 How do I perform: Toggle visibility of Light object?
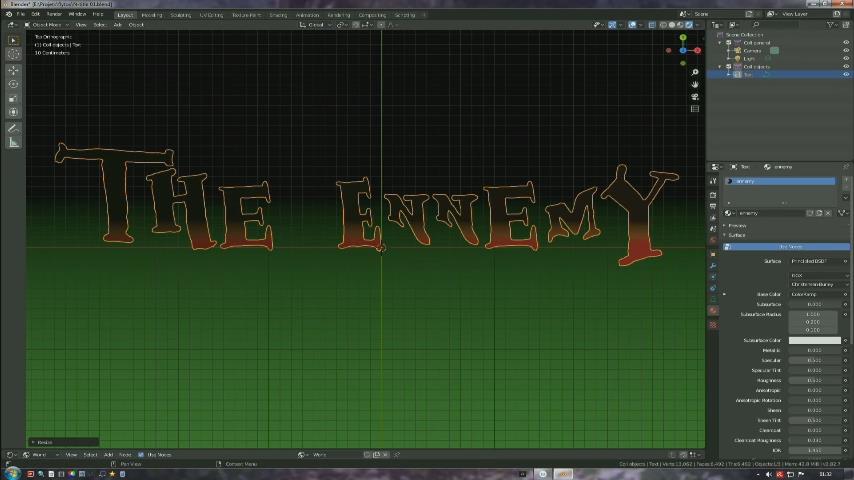point(846,59)
